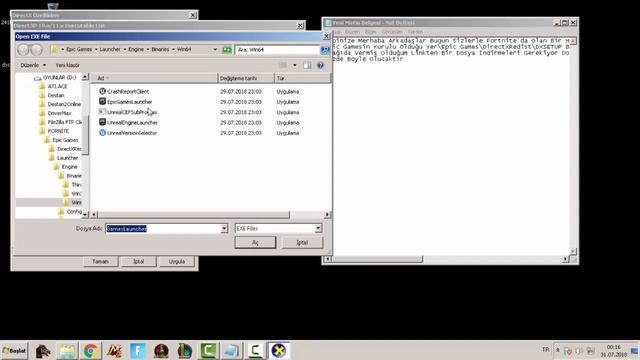
Task: Click Uygula in the DirectX properties window
Action: point(177,262)
